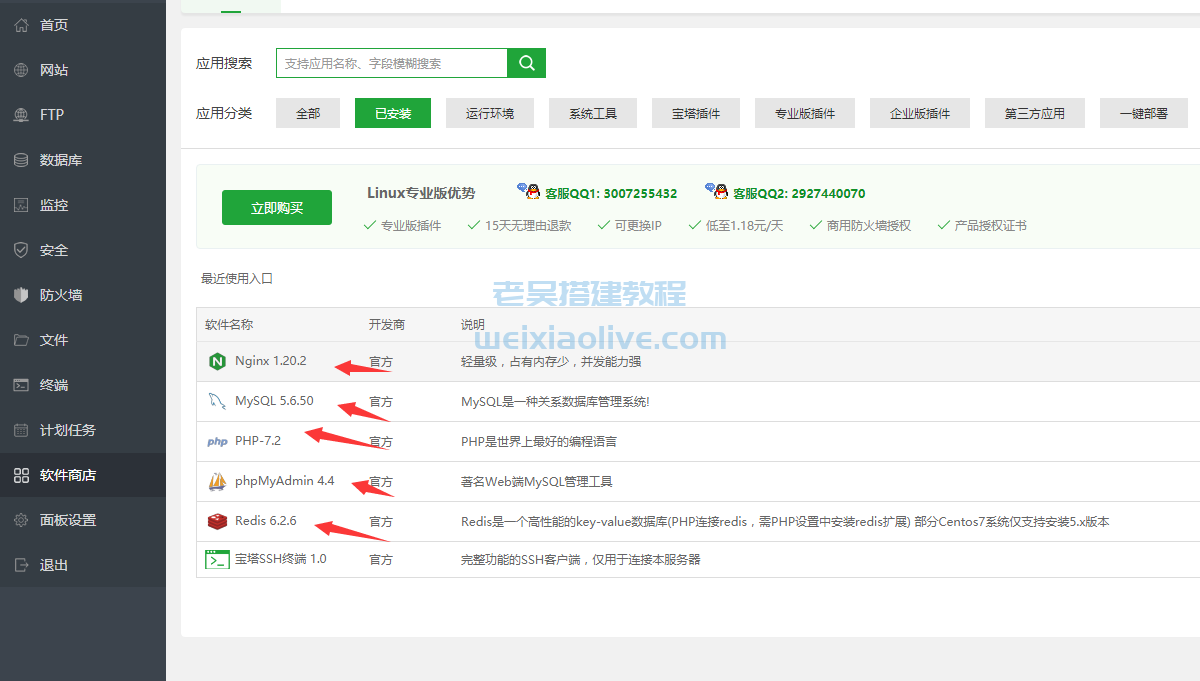Click the FTP globe icon in sidebar
The image size is (1200, 681).
pyautogui.click(x=21, y=115)
